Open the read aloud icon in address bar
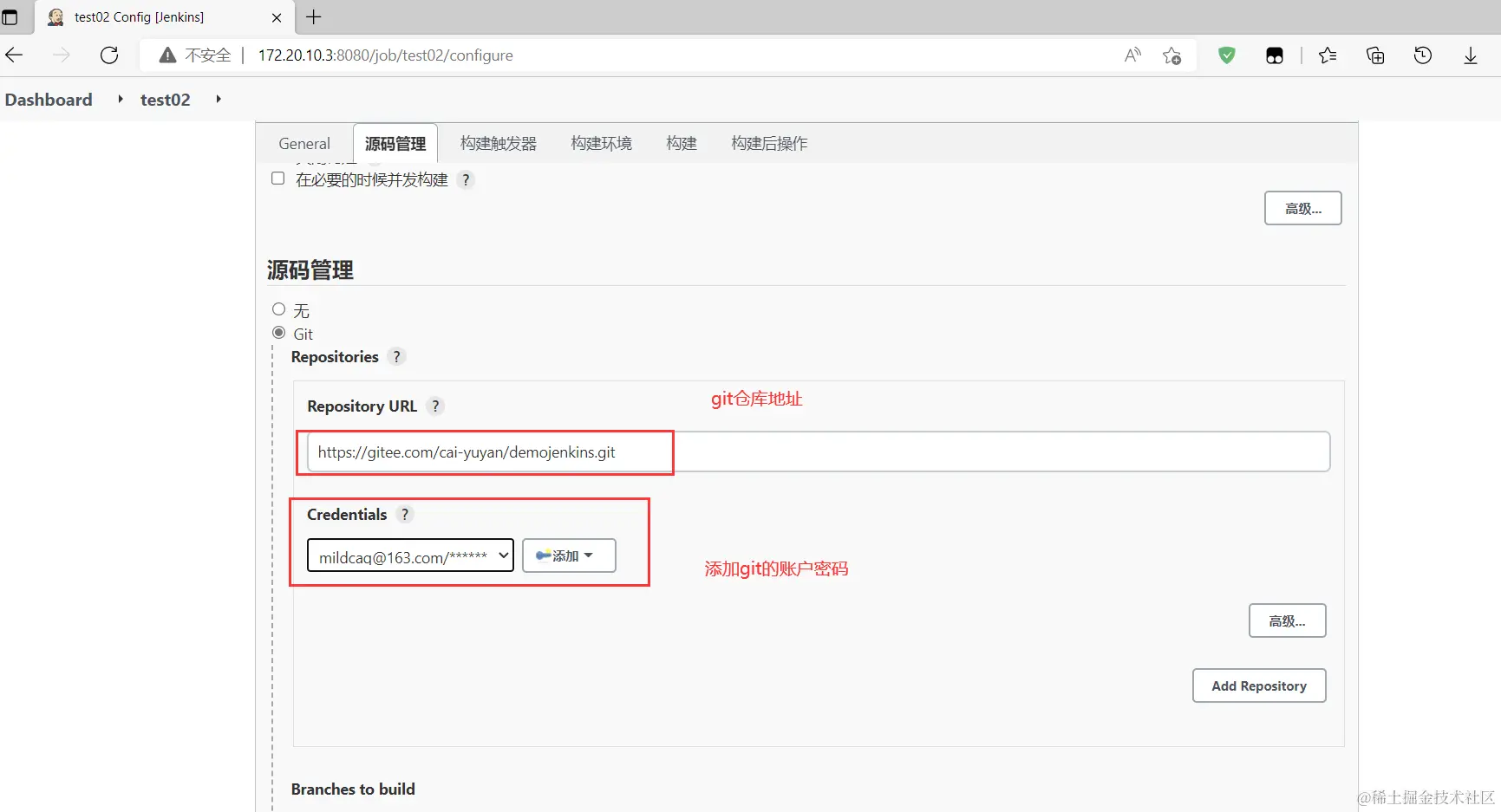The height and width of the screenshot is (812, 1501). coord(1132,55)
